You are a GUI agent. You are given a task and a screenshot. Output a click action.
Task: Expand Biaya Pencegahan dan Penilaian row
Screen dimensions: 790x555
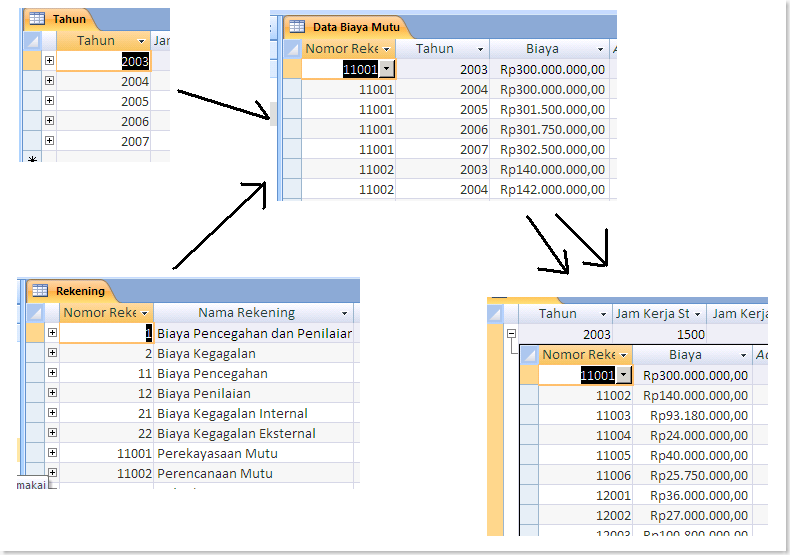pos(52,332)
